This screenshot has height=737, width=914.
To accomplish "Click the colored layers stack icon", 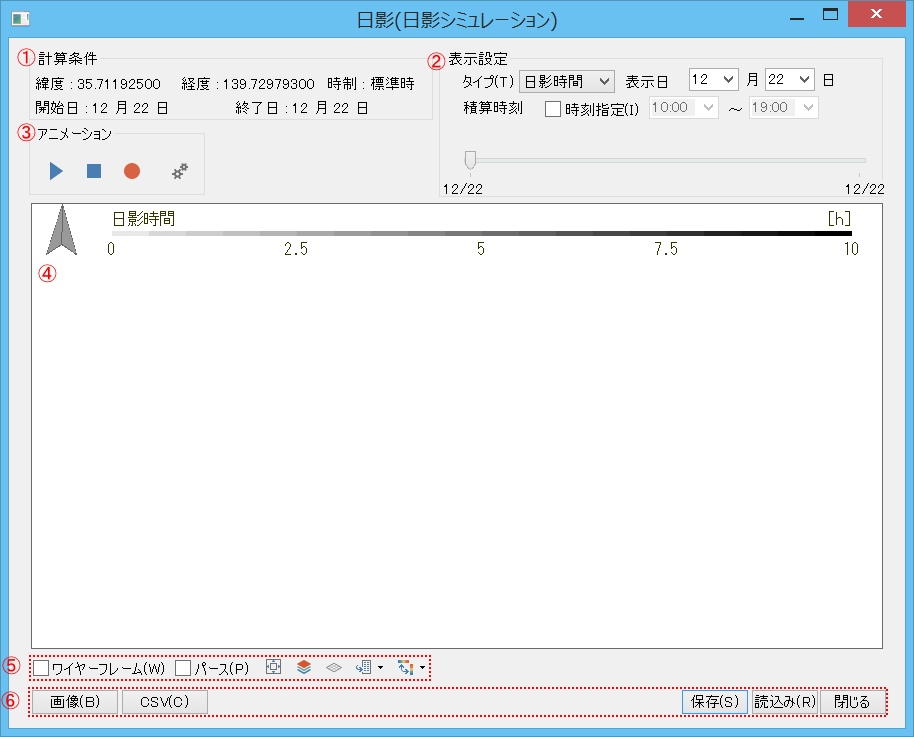I will click(304, 667).
